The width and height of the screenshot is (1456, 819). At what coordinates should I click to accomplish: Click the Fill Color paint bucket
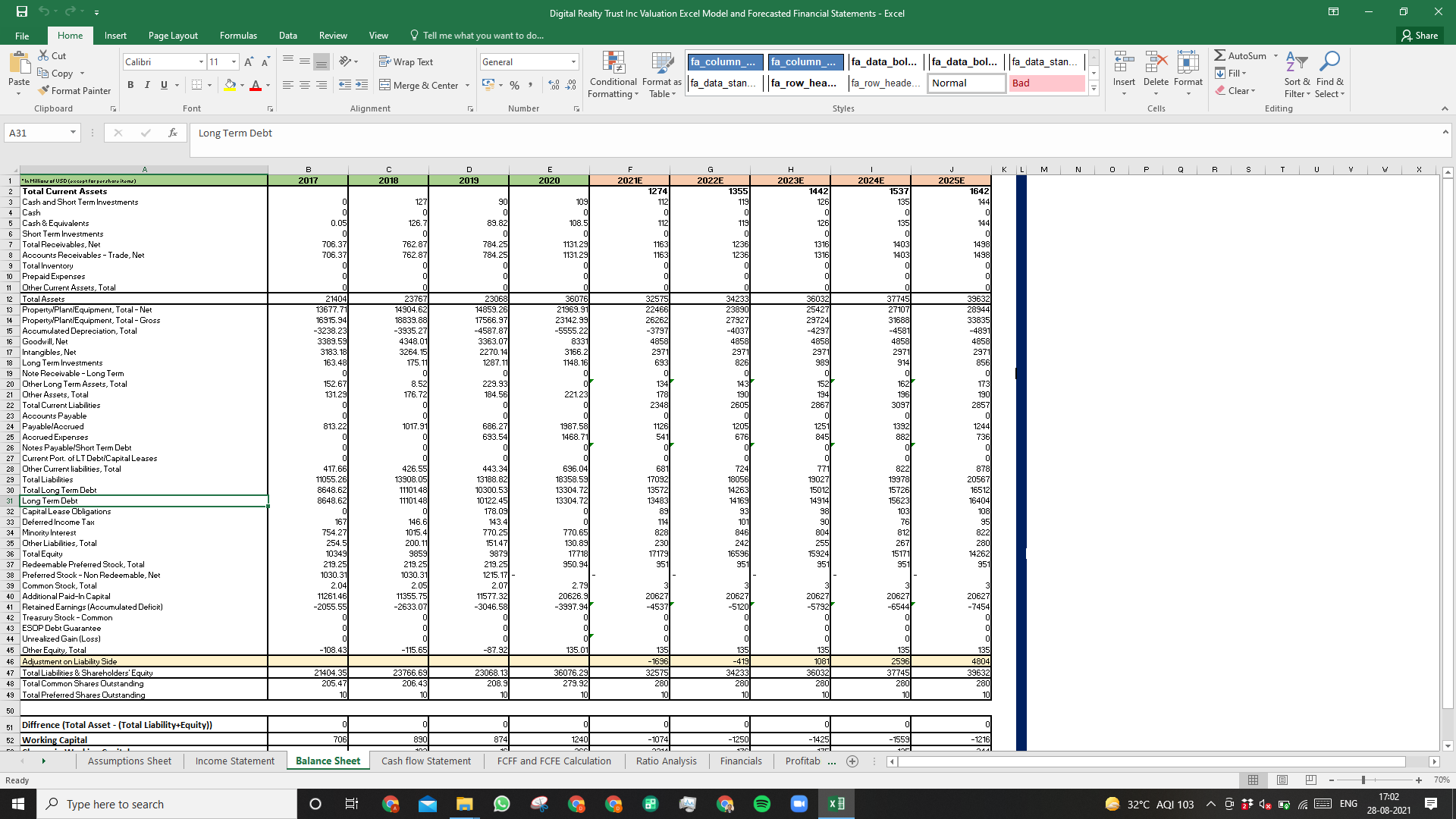click(230, 85)
